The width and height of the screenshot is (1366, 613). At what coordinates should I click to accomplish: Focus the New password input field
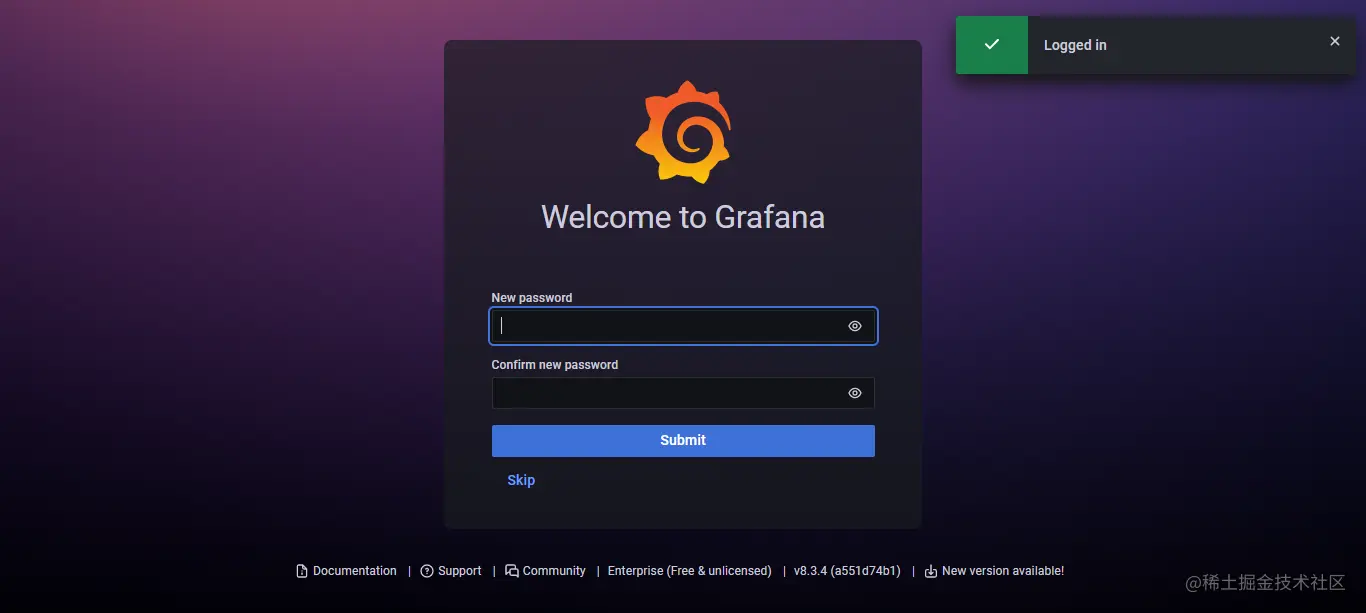(x=683, y=326)
